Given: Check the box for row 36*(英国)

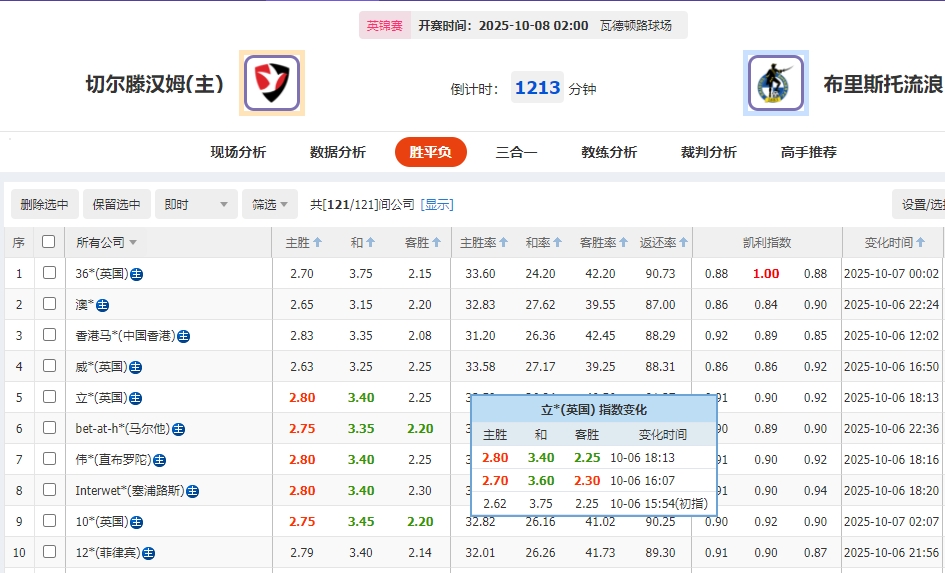Looking at the screenshot, I should 49,272.
